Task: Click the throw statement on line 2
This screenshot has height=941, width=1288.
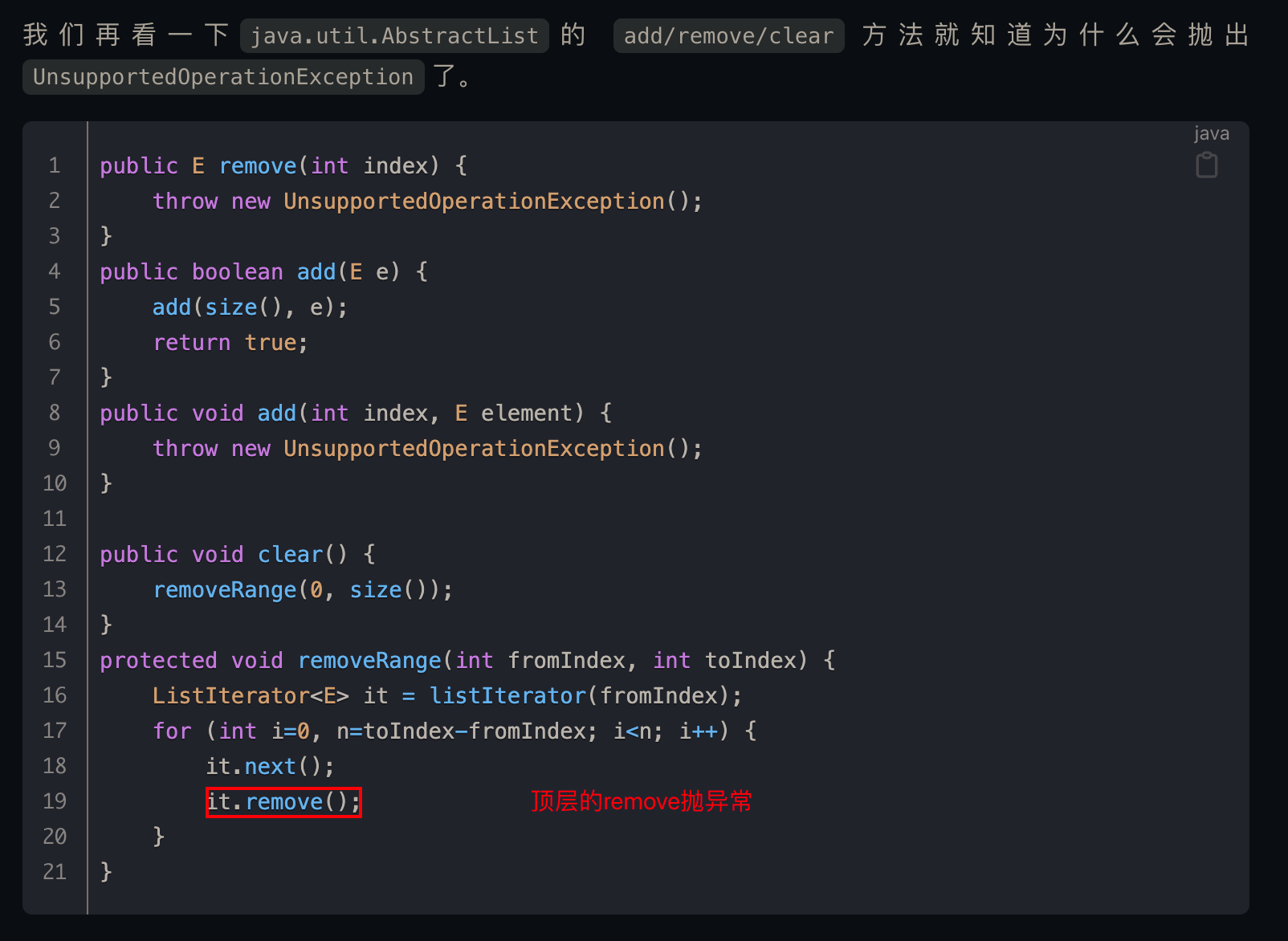Action: coord(428,201)
